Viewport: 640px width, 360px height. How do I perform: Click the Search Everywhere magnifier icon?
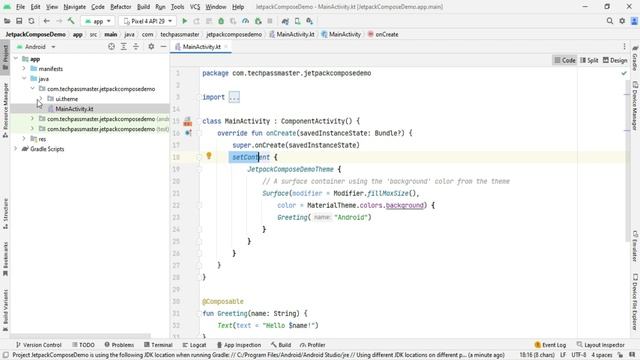[610, 21]
